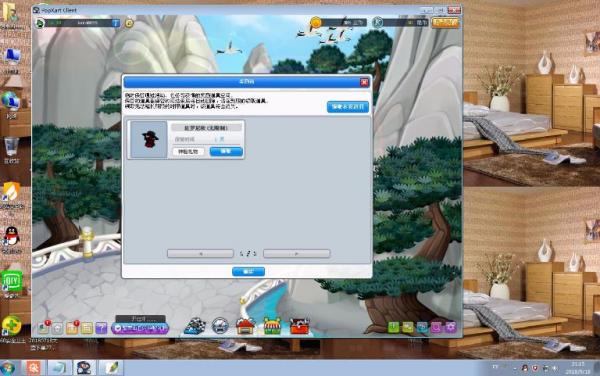This screenshot has width=600, height=376.
Task: Click the blue confirm button at the dialog bottom
Action: click(248, 271)
